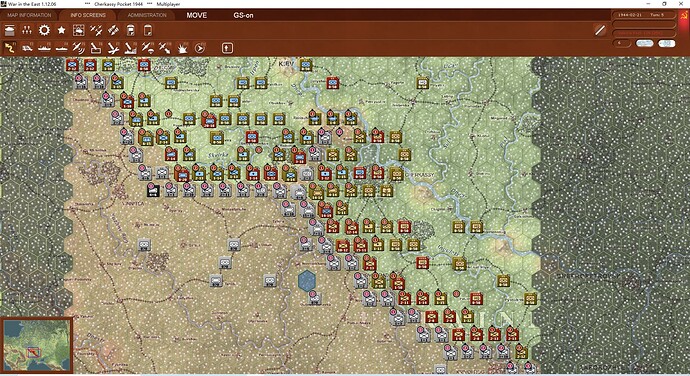Click the circled arrow end-turn icon

(x=199, y=48)
